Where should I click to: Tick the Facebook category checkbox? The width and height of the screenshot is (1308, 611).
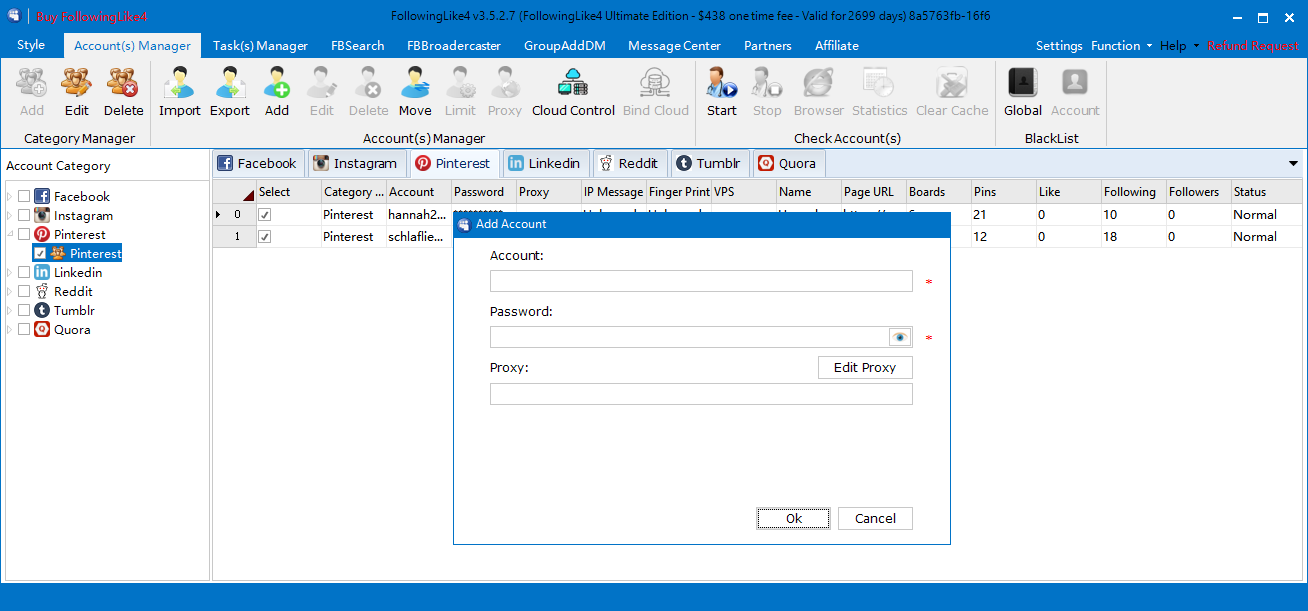(x=24, y=197)
